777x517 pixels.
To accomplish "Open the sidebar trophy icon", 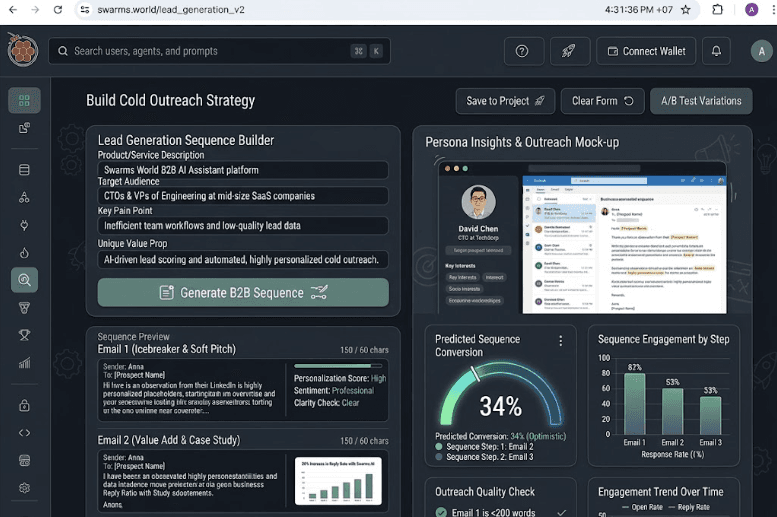I will pos(24,335).
